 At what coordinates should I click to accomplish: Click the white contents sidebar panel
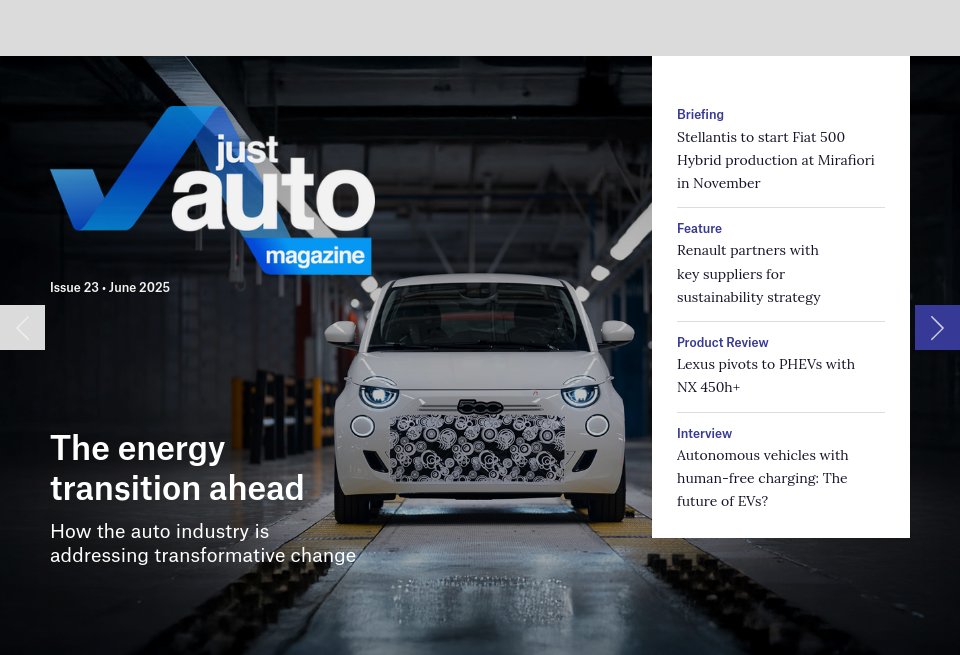781,295
